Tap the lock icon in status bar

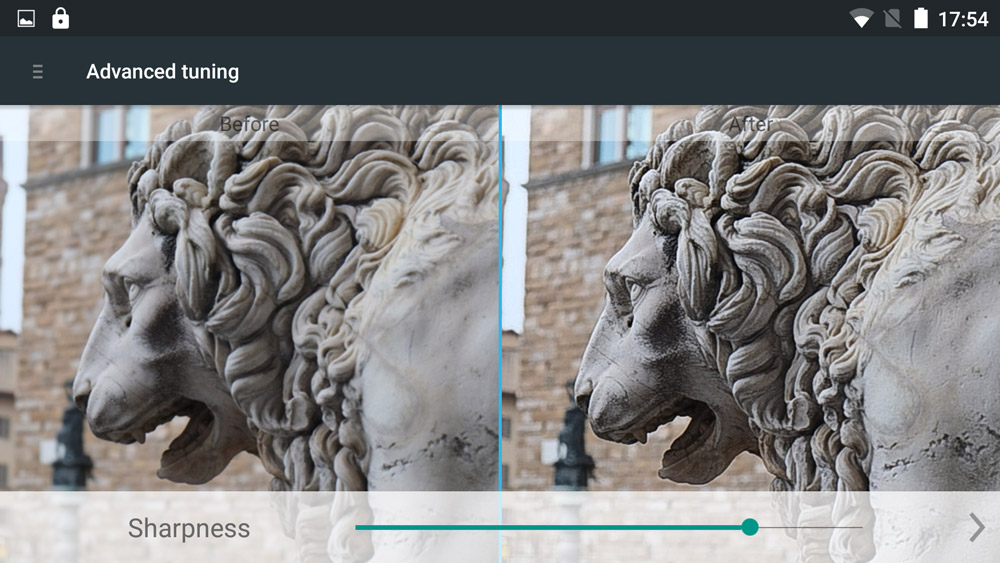[60, 19]
